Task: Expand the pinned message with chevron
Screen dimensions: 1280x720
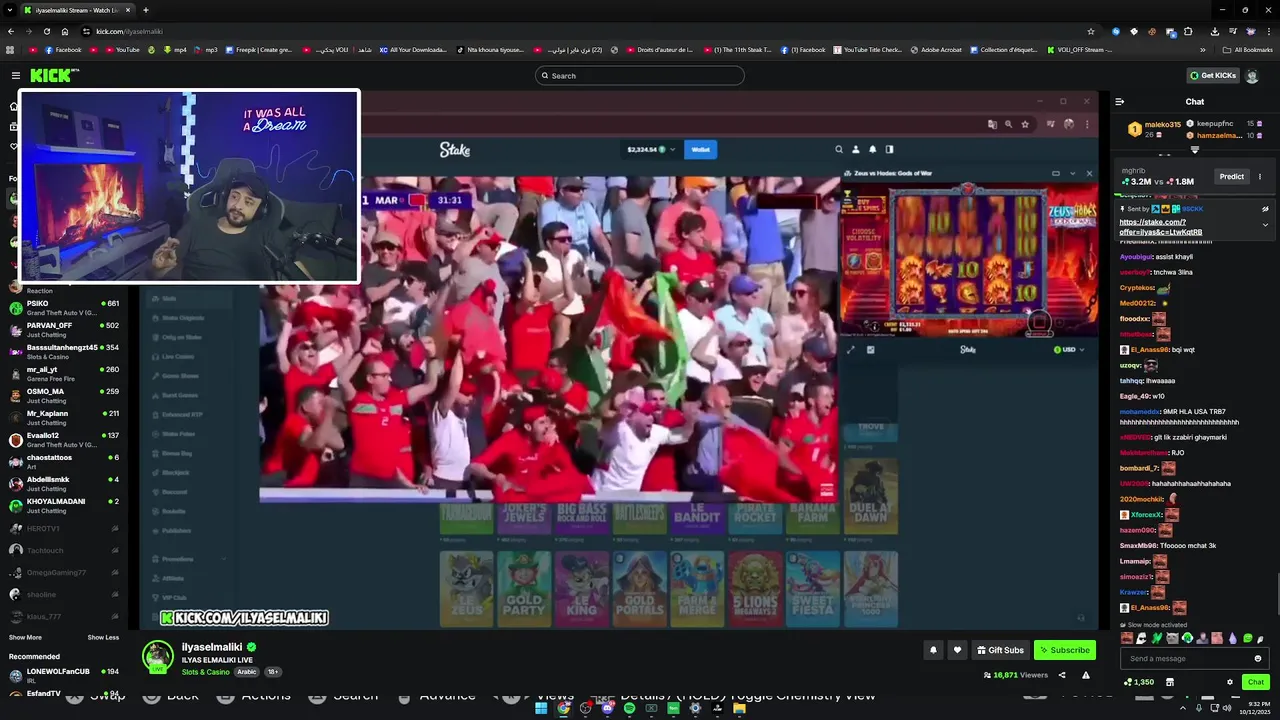Action: click(x=1265, y=224)
